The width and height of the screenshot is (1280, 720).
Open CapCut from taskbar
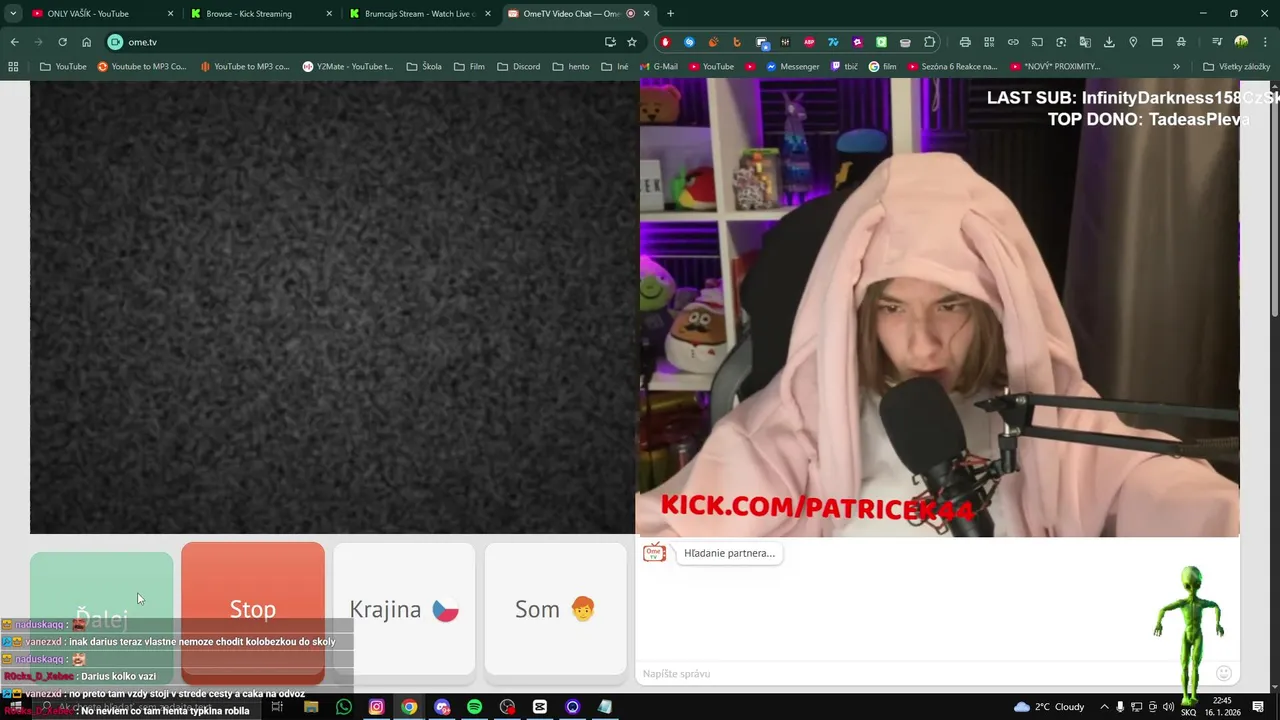pos(540,707)
